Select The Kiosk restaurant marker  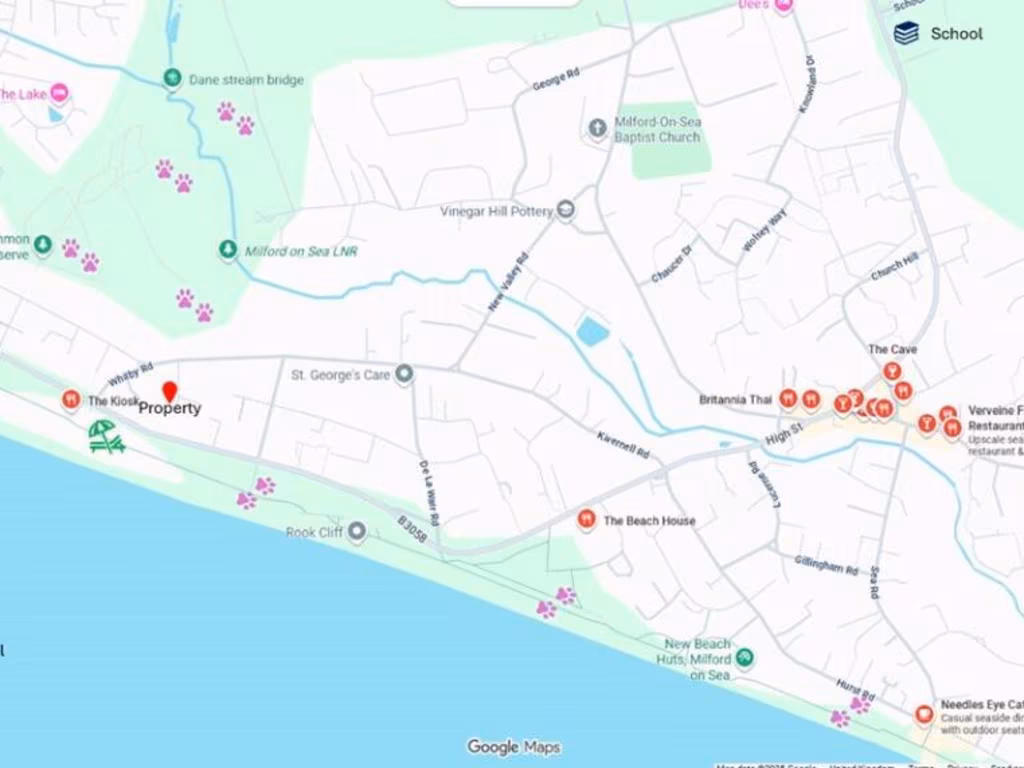tap(71, 399)
